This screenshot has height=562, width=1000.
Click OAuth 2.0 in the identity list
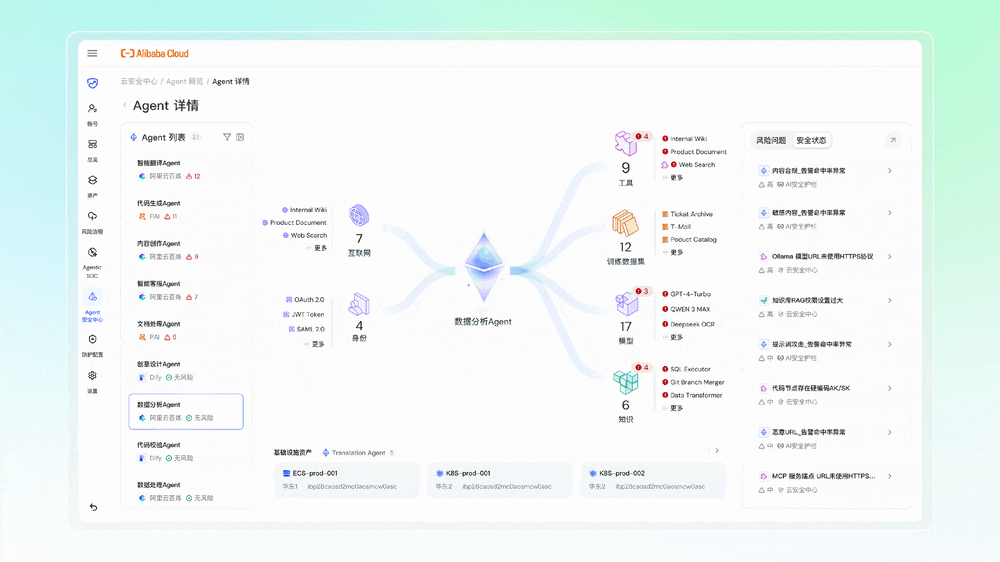coord(309,300)
